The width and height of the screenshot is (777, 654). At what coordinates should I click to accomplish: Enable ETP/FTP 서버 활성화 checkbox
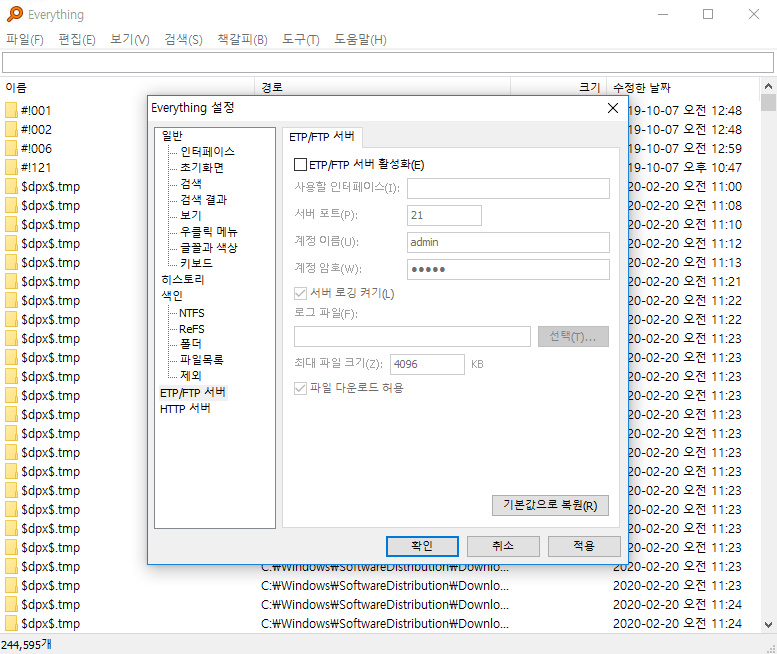[x=300, y=164]
